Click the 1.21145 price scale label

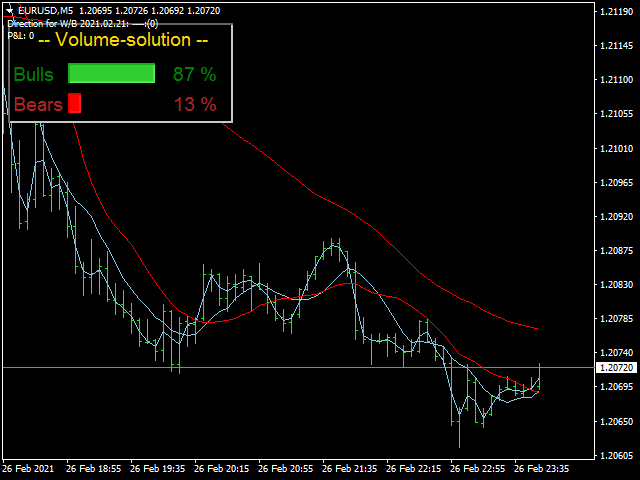tap(616, 46)
